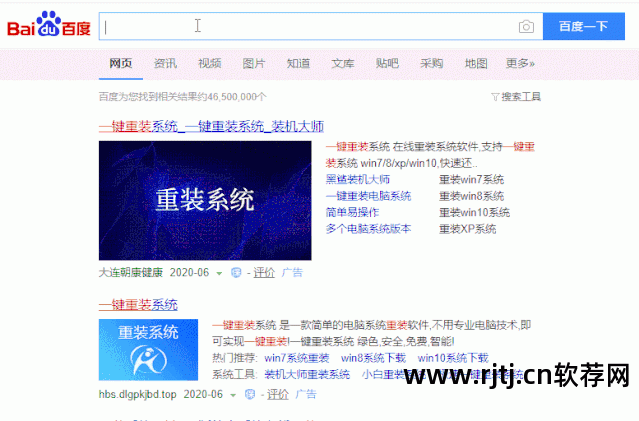Open the Baidu logo homepage link
The height and width of the screenshot is (421, 639).
pyautogui.click(x=49, y=24)
